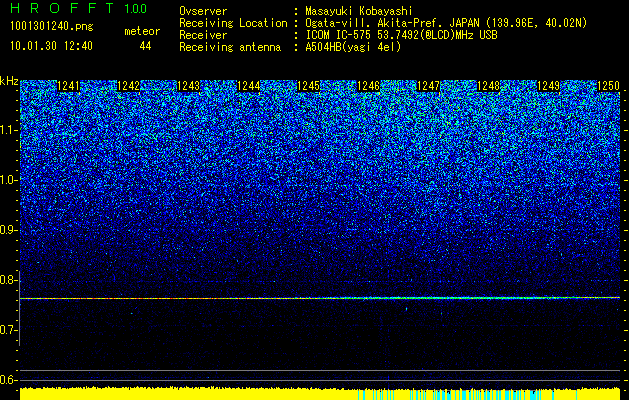Click the 0.6 frequency axis label
Image resolution: width=629 pixels, height=400 pixels.
(x=8, y=380)
